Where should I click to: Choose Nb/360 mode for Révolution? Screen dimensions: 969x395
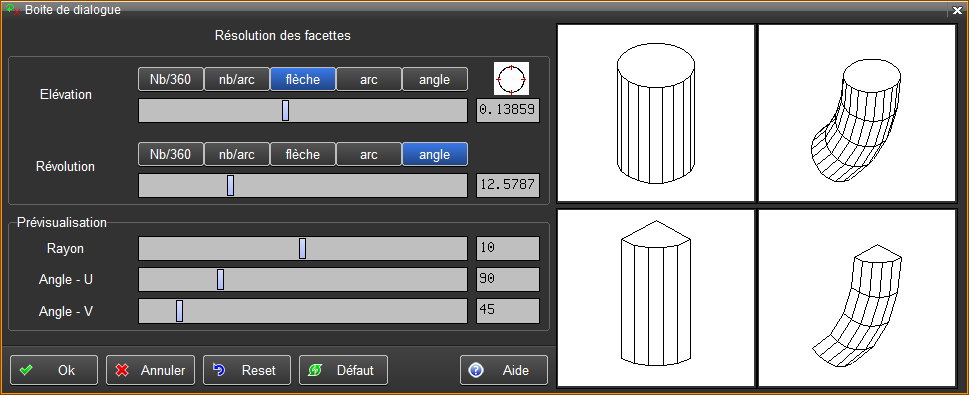[x=171, y=155]
